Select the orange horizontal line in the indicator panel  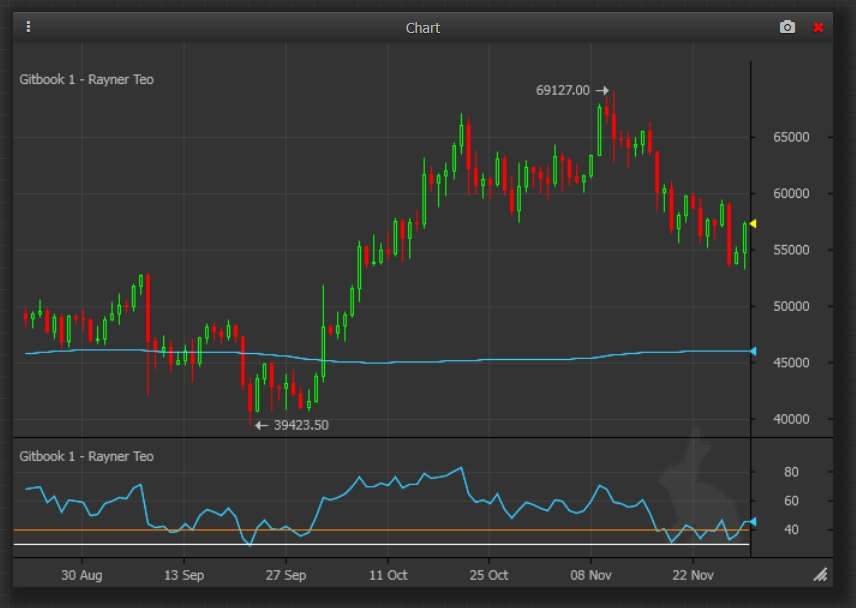pos(200,530)
